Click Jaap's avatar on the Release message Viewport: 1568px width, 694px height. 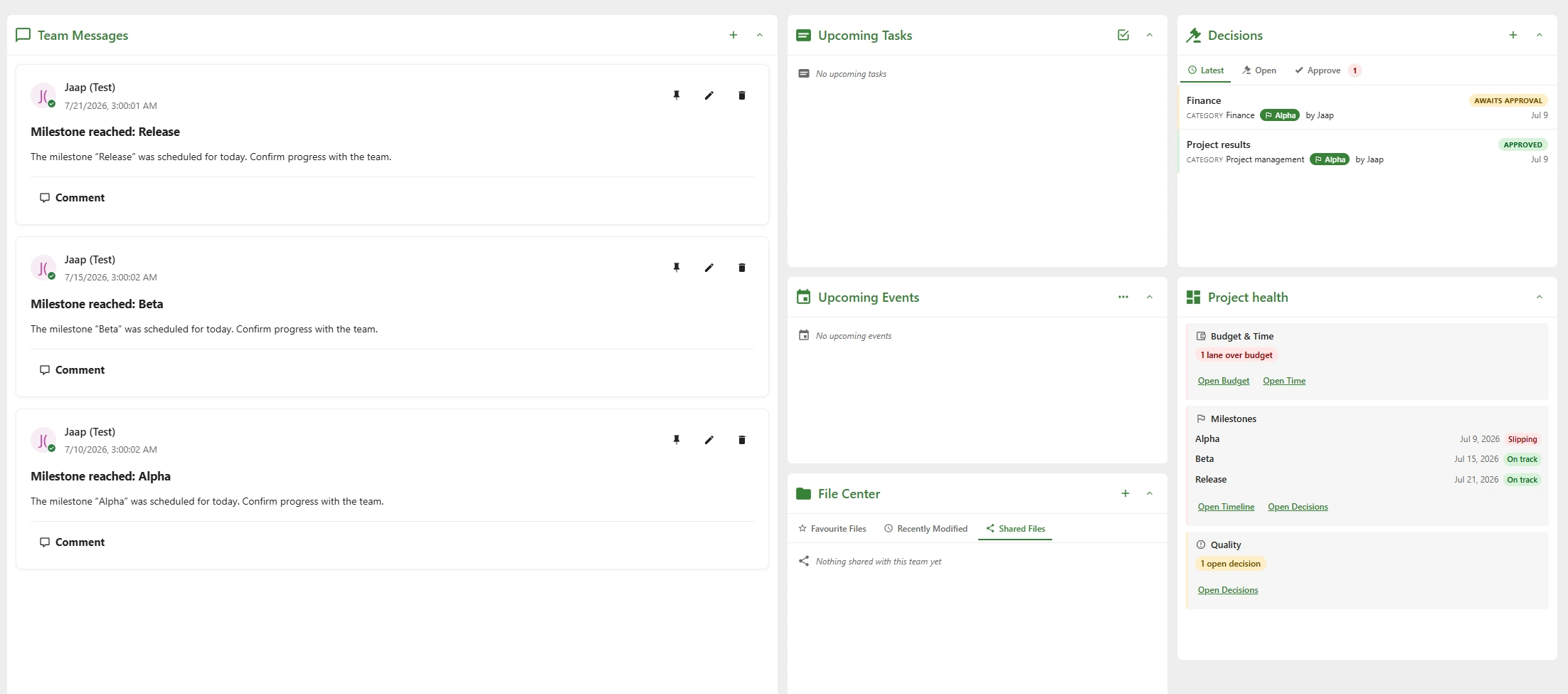[x=43, y=95]
